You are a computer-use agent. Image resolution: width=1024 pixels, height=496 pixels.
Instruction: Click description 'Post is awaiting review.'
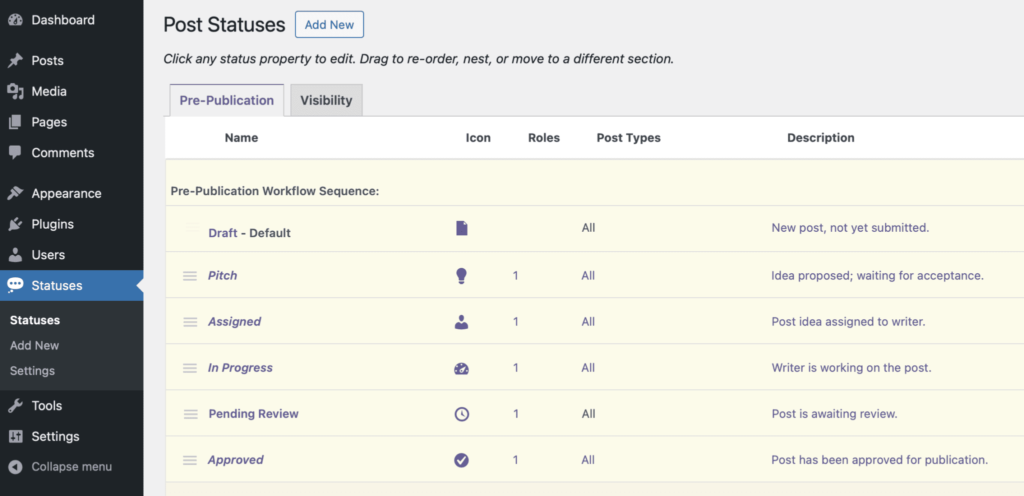click(x=835, y=414)
